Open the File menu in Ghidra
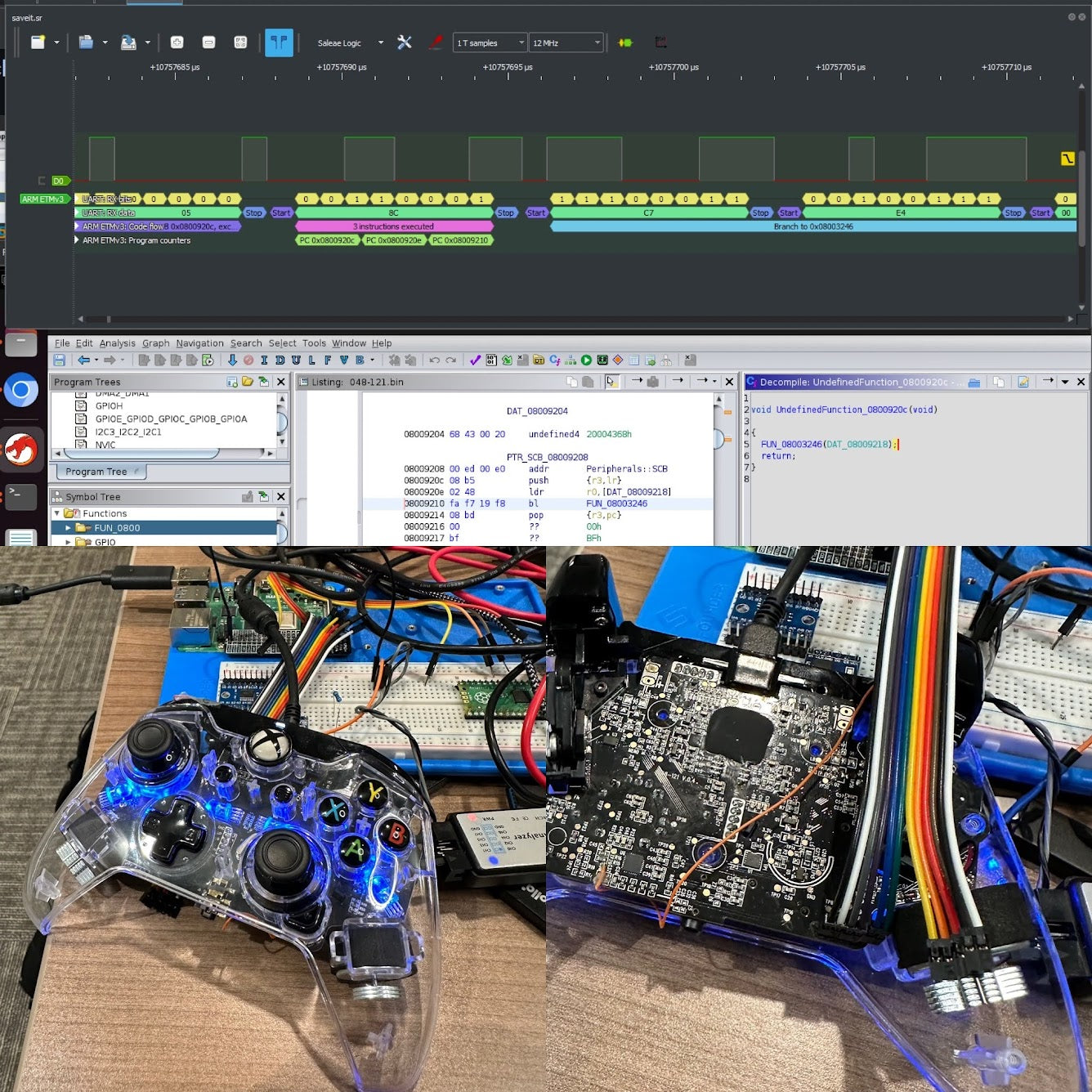The height and width of the screenshot is (1092, 1092). 62,343
